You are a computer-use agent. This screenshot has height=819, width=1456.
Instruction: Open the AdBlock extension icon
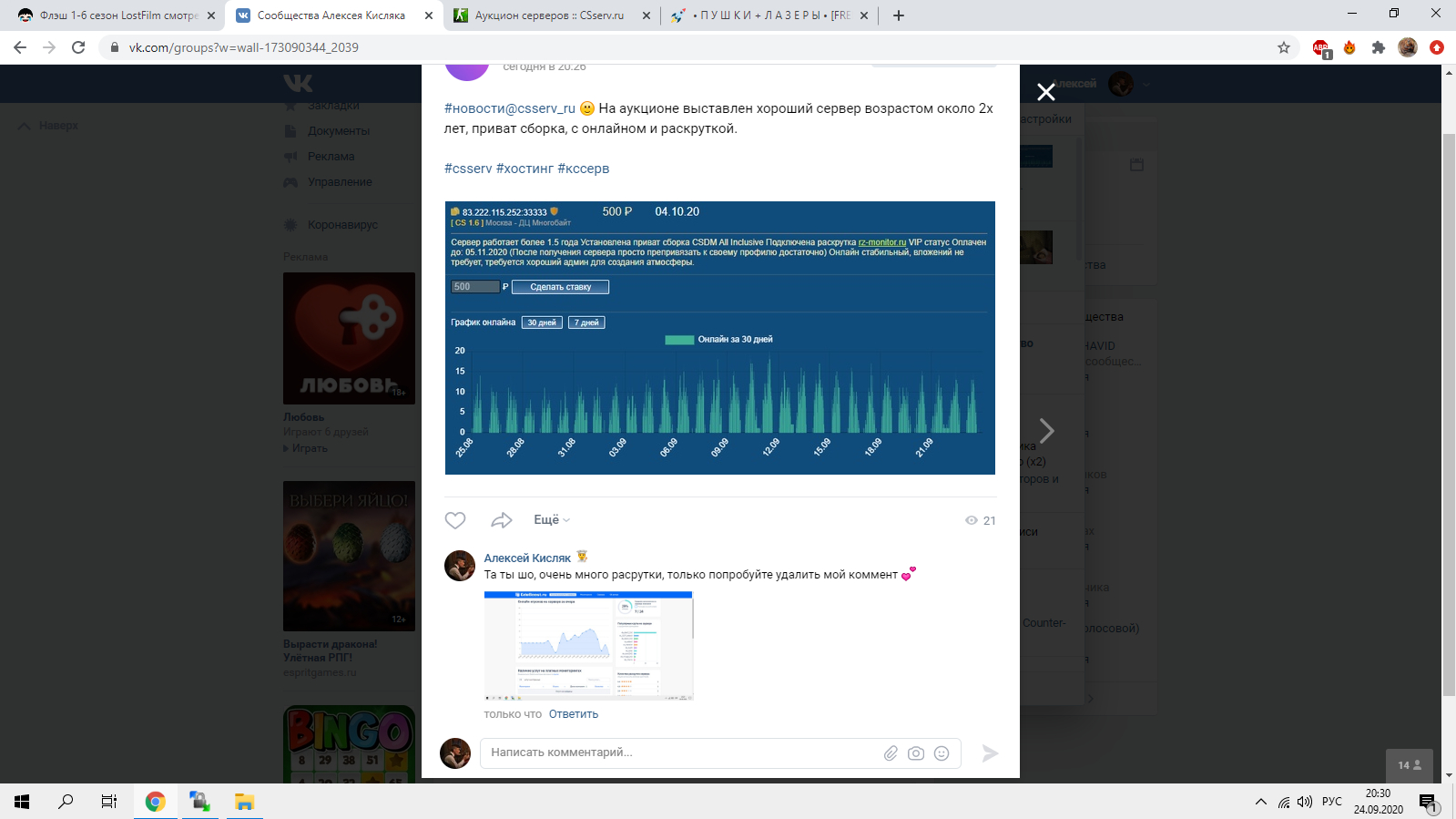1321,48
